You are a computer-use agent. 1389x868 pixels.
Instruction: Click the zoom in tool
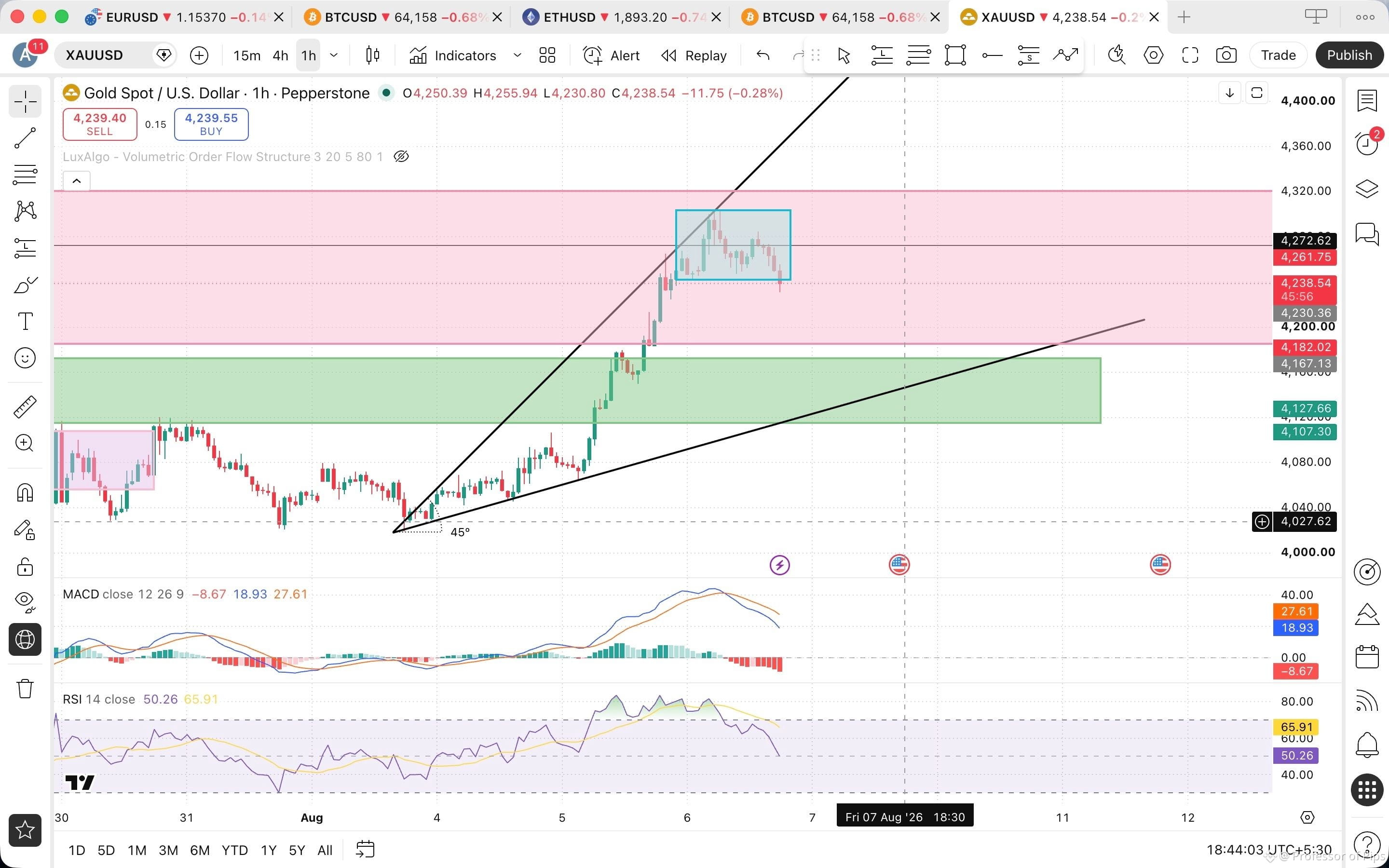[25, 443]
